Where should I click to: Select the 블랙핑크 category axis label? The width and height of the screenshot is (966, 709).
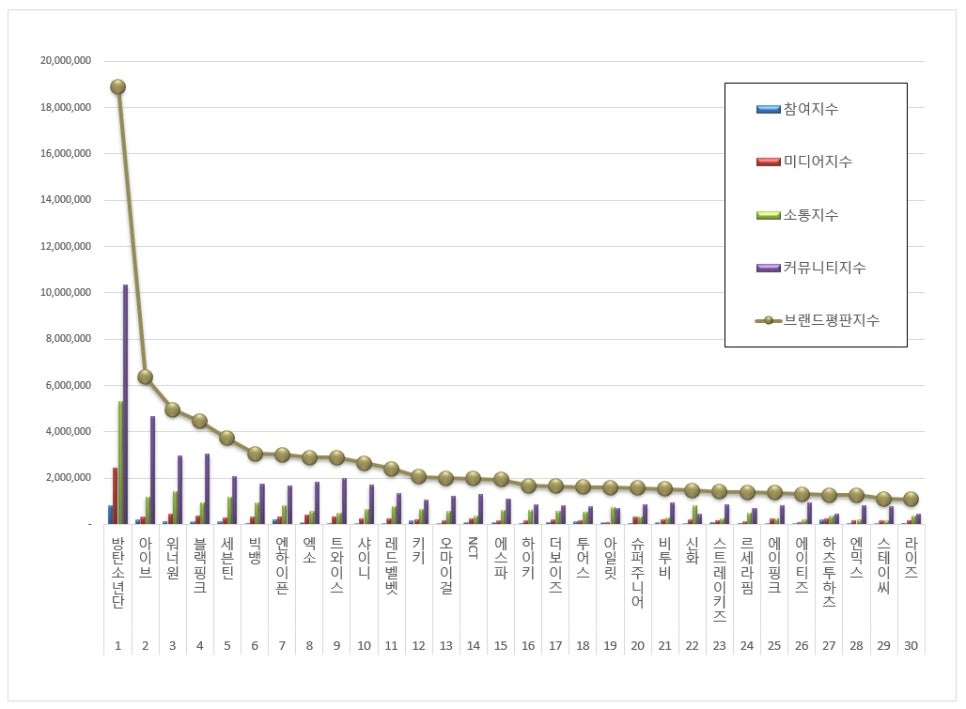(199, 566)
